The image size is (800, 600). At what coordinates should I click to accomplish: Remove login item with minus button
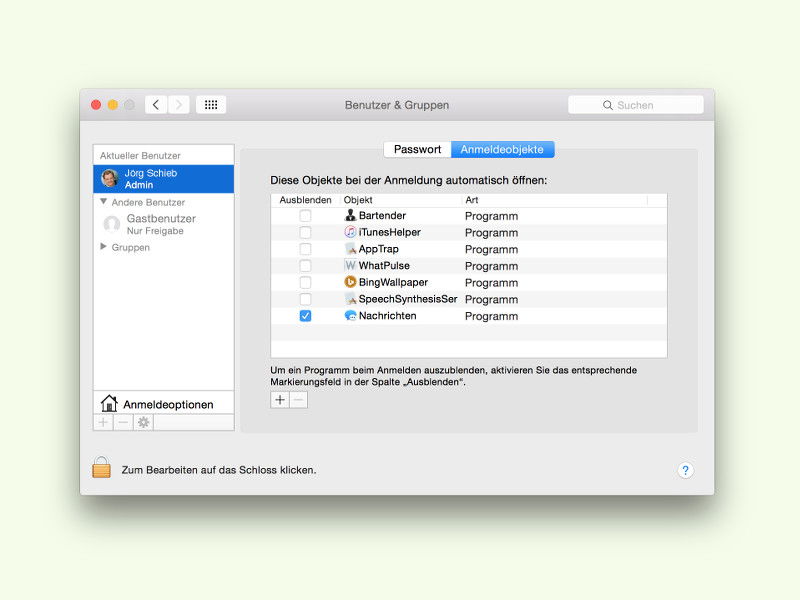click(298, 399)
